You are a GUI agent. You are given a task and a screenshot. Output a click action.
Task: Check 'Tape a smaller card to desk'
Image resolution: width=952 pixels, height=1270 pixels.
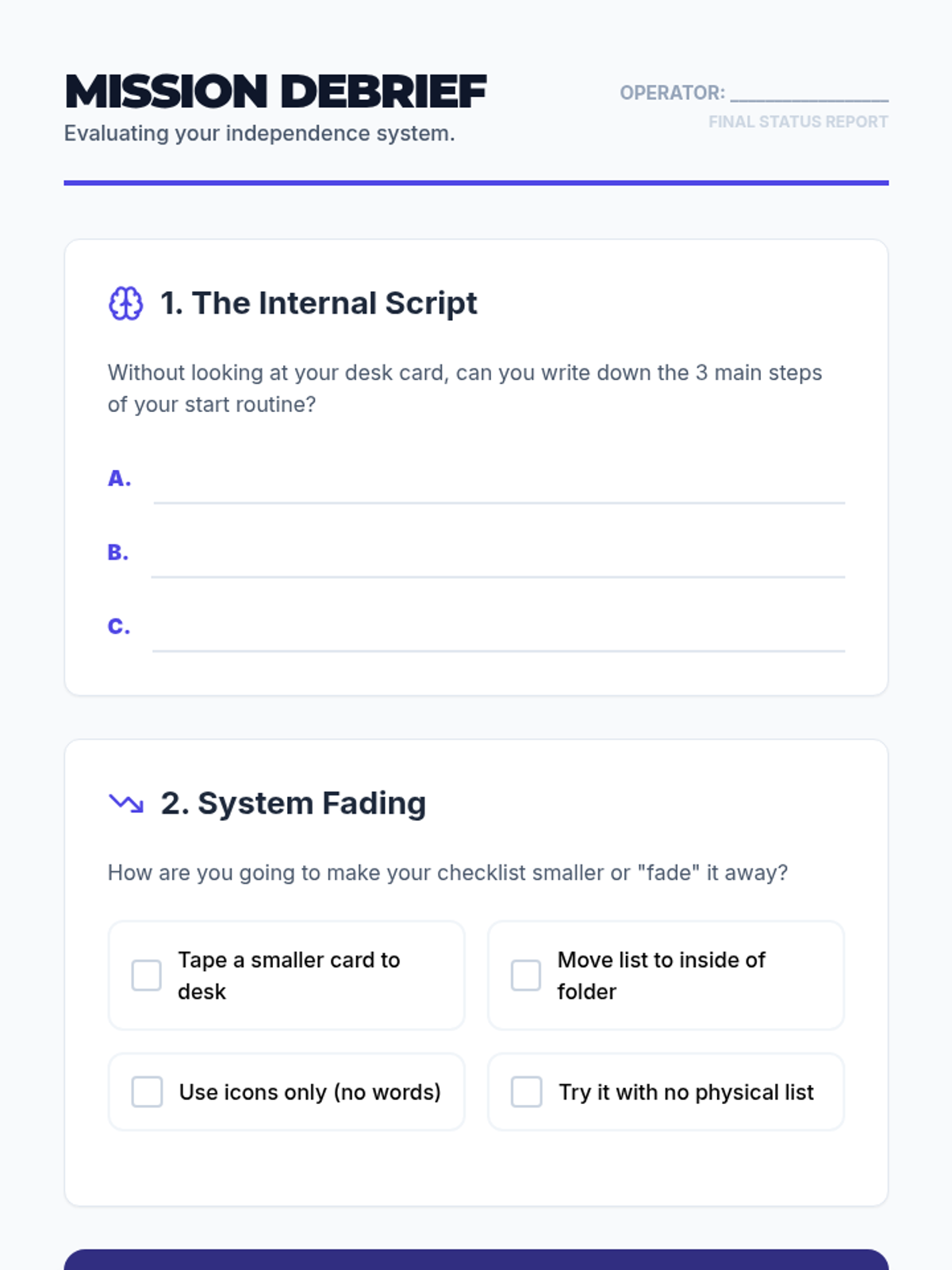click(x=146, y=976)
